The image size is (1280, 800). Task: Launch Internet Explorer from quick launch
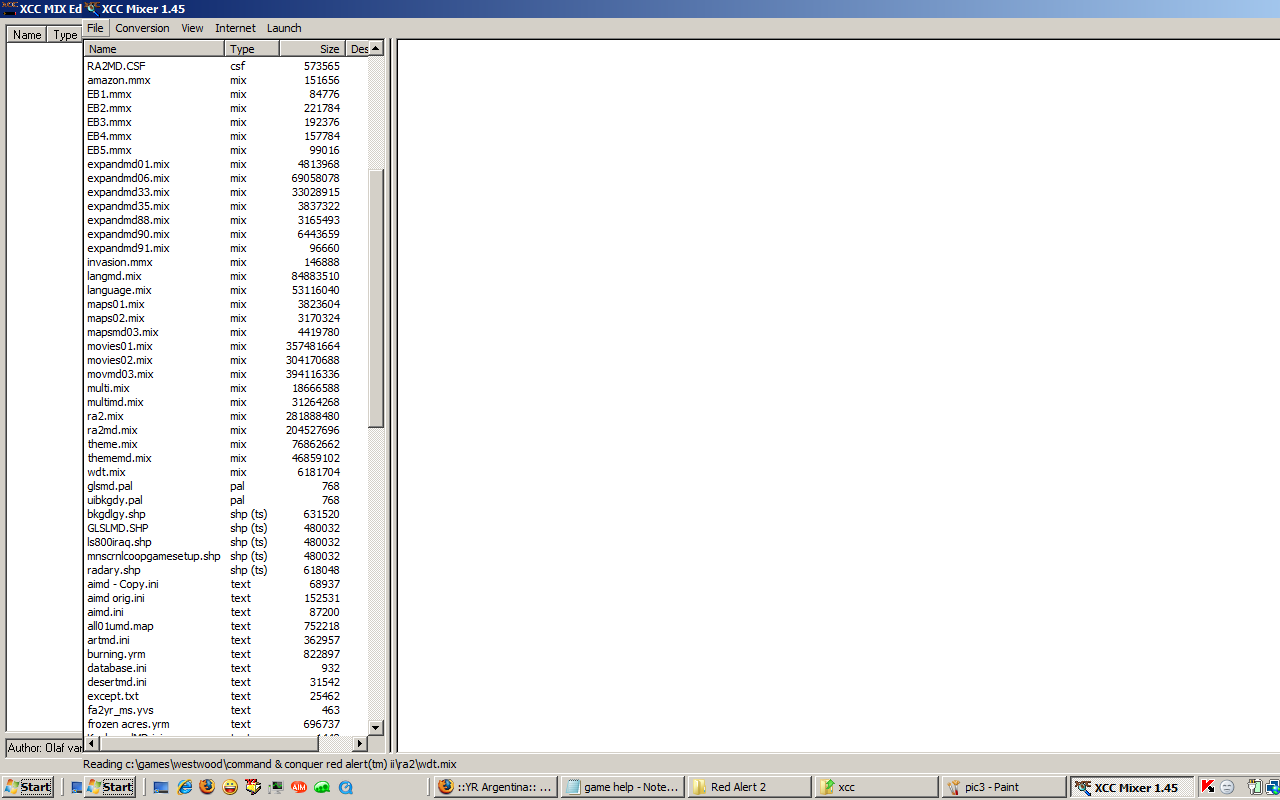[x=183, y=787]
